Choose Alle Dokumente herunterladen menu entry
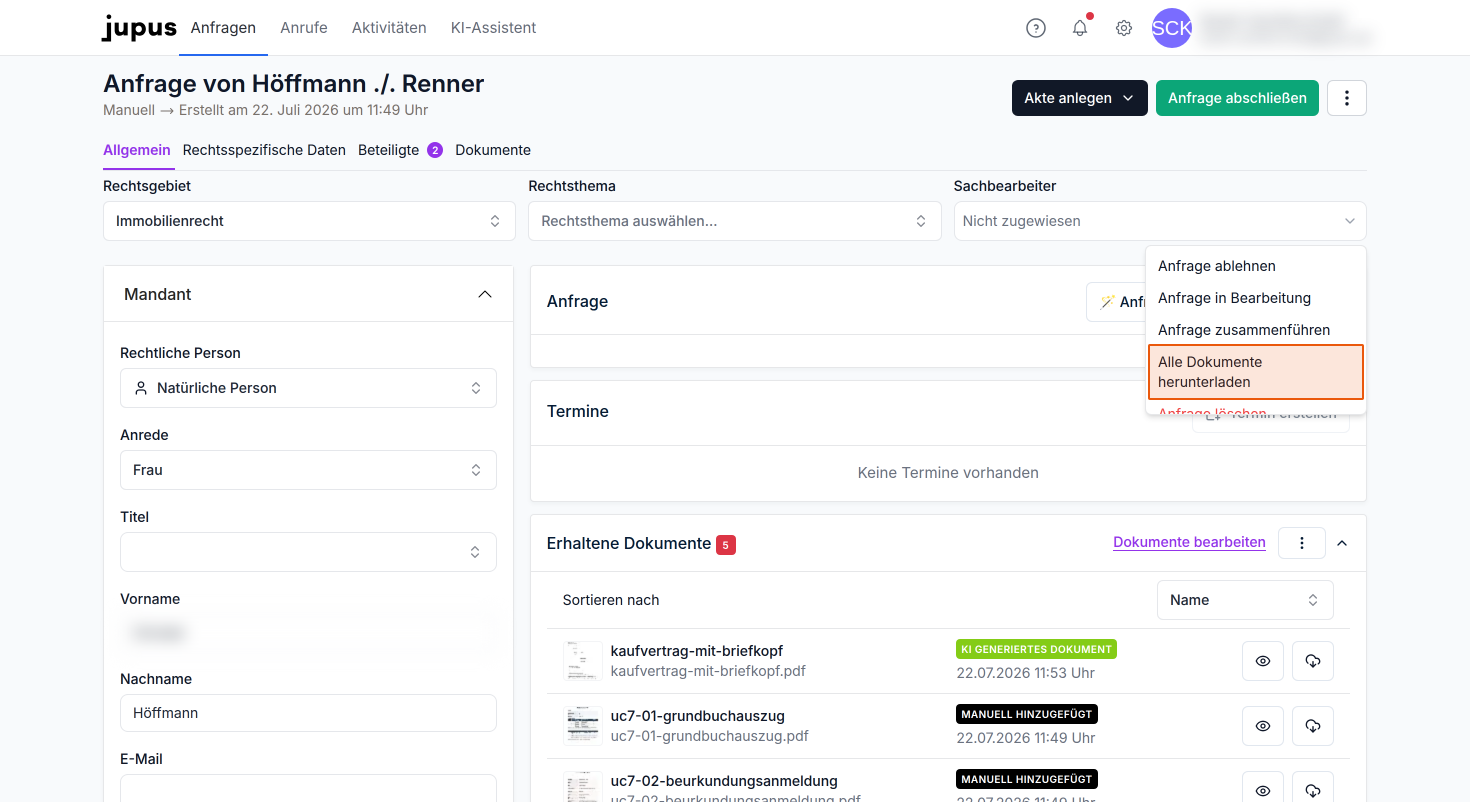The width and height of the screenshot is (1470, 802). [1256, 372]
